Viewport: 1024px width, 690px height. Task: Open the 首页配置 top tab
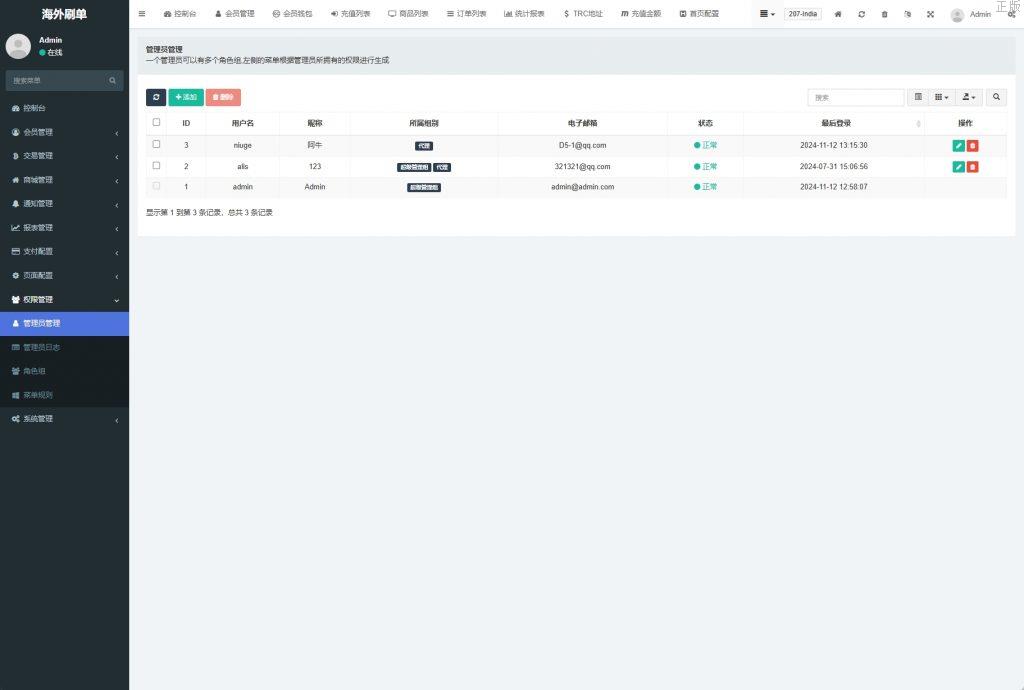point(699,14)
